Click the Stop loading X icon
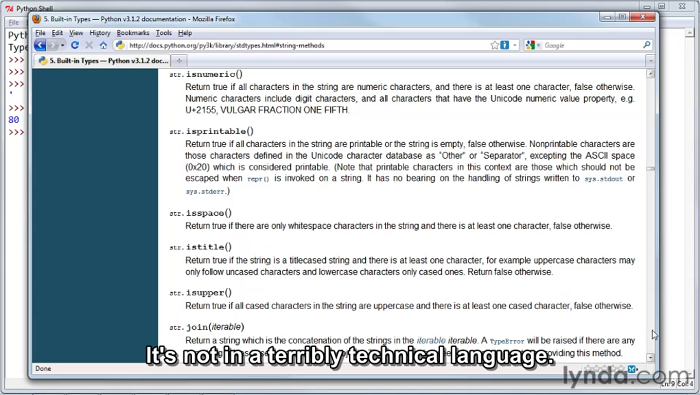The height and width of the screenshot is (395, 700). (x=89, y=45)
